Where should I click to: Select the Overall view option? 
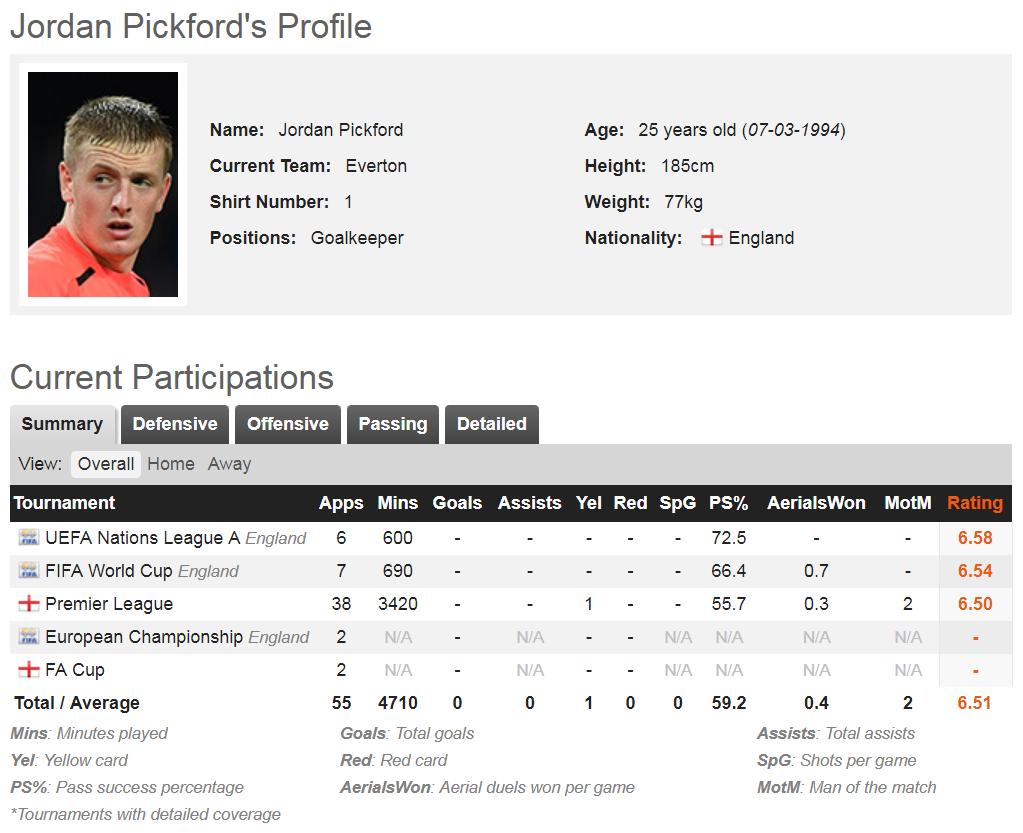click(x=106, y=464)
